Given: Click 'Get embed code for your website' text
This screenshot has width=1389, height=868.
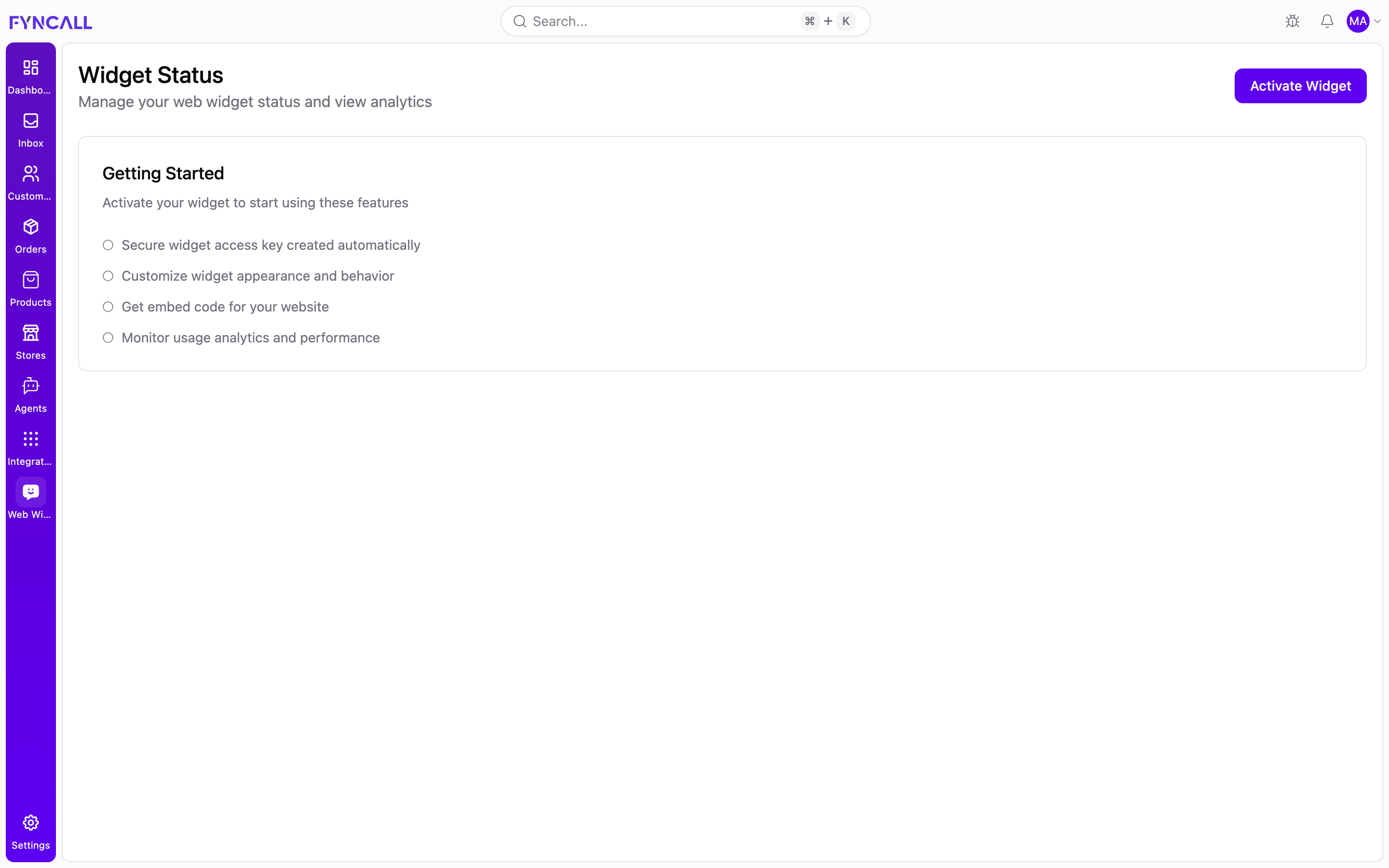Looking at the screenshot, I should (x=225, y=307).
